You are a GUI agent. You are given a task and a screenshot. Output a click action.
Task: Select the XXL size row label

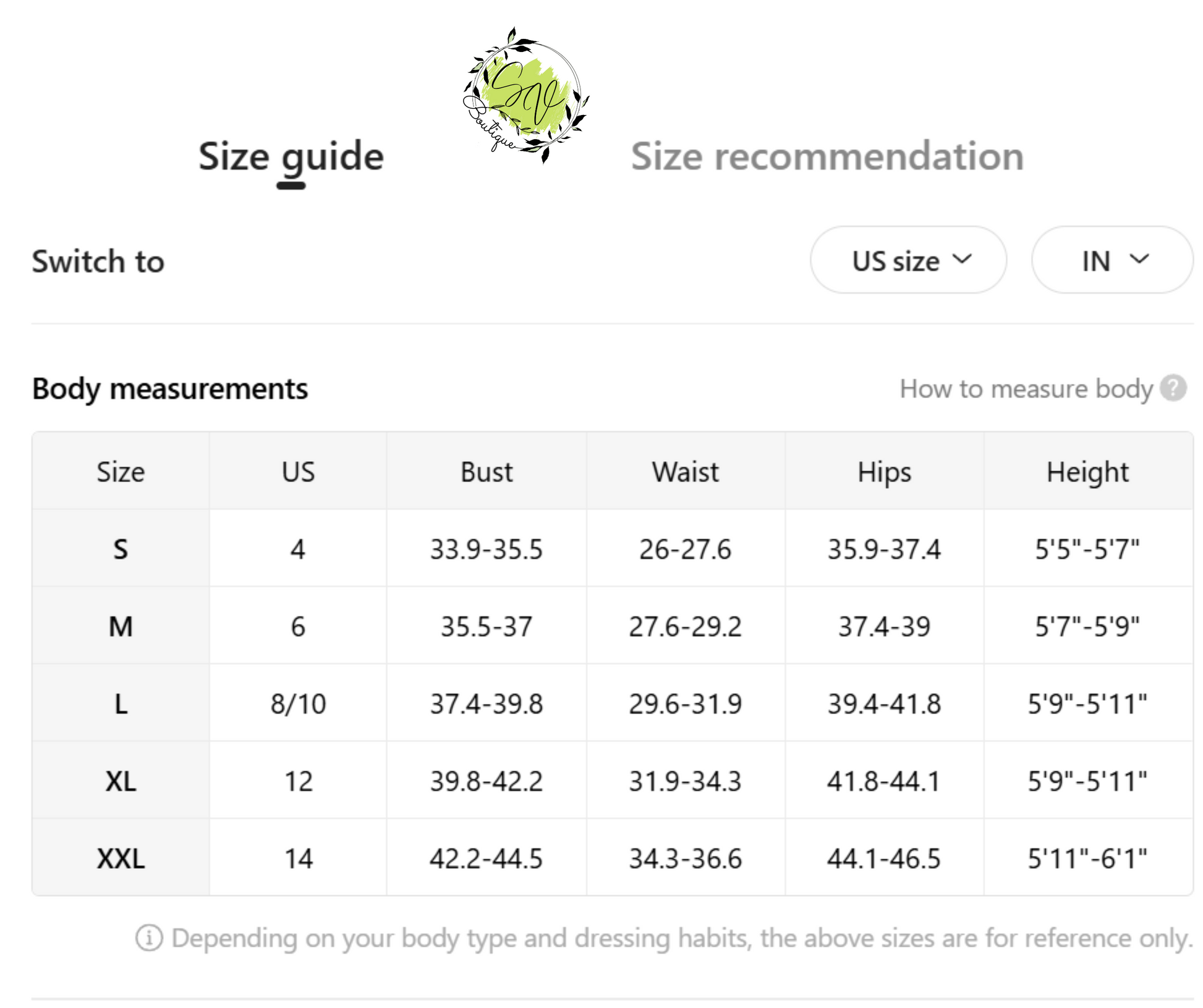[121, 858]
